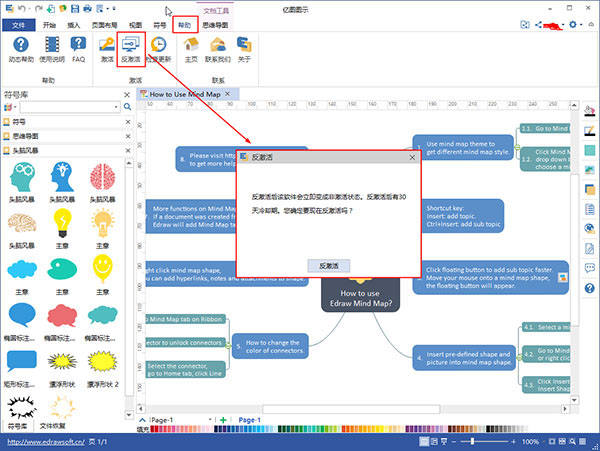Switch to the 开始 ribbon tab

click(49, 25)
